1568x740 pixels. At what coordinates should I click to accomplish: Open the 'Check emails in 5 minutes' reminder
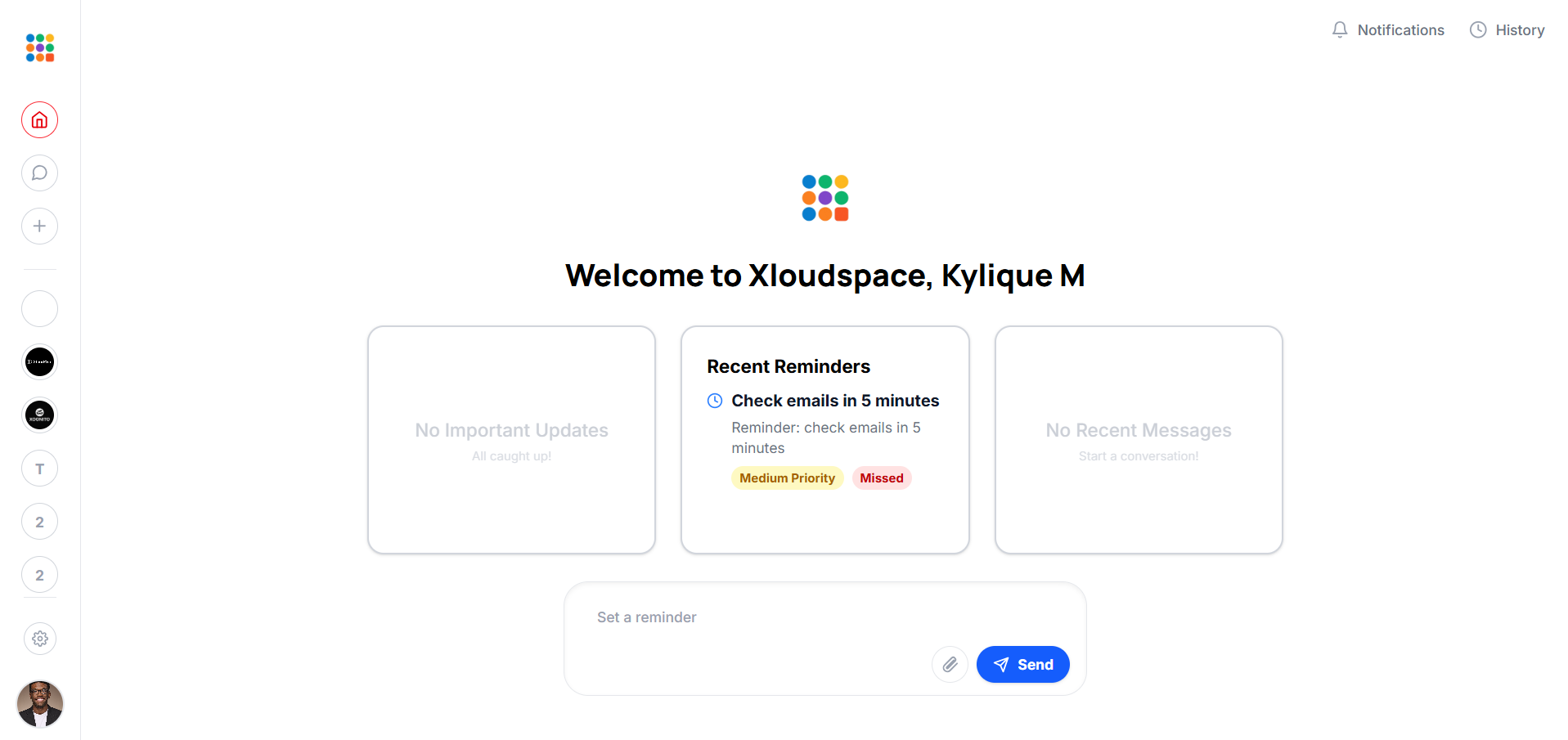[835, 401]
